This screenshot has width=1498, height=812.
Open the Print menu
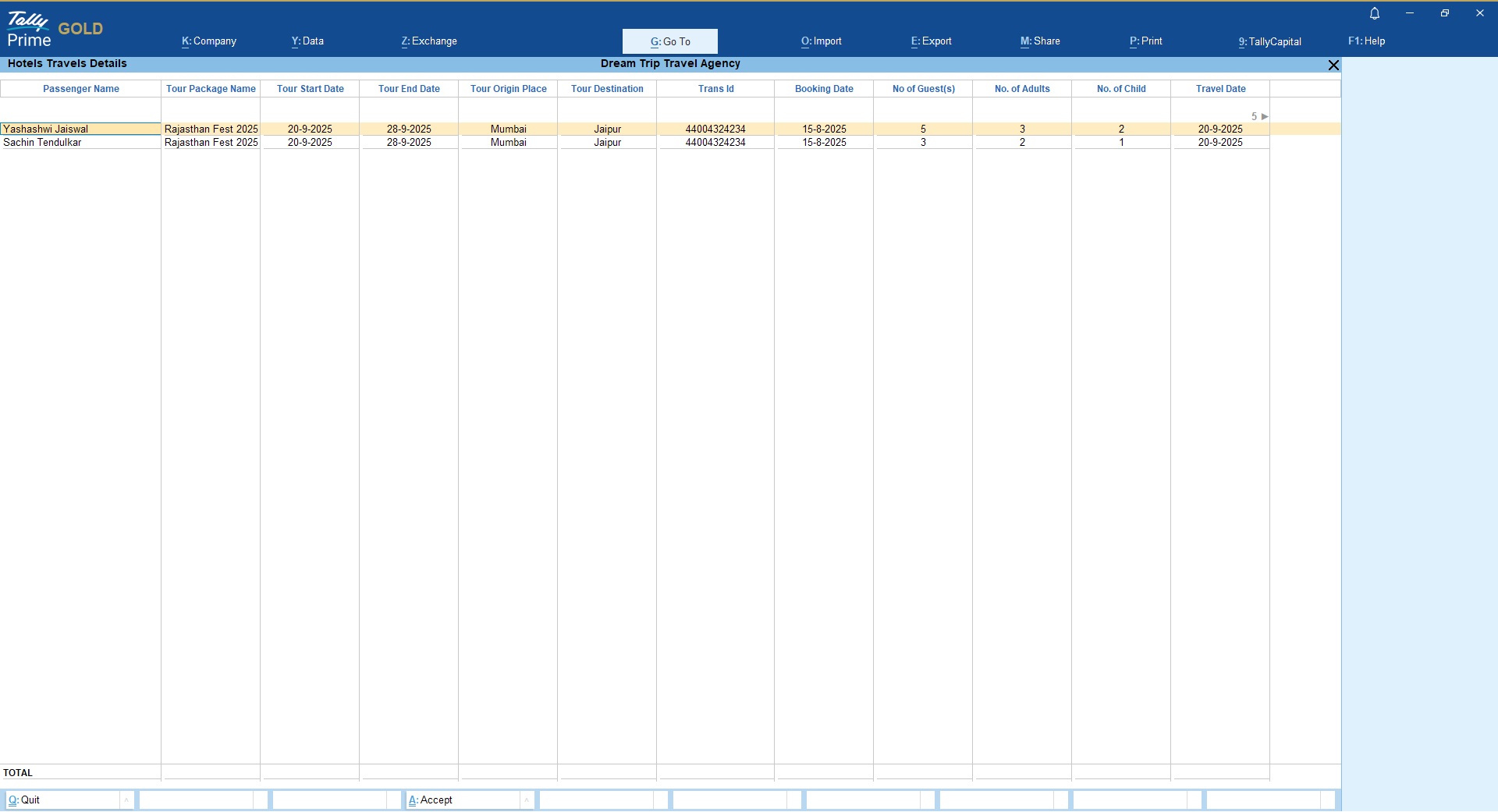coord(1145,41)
